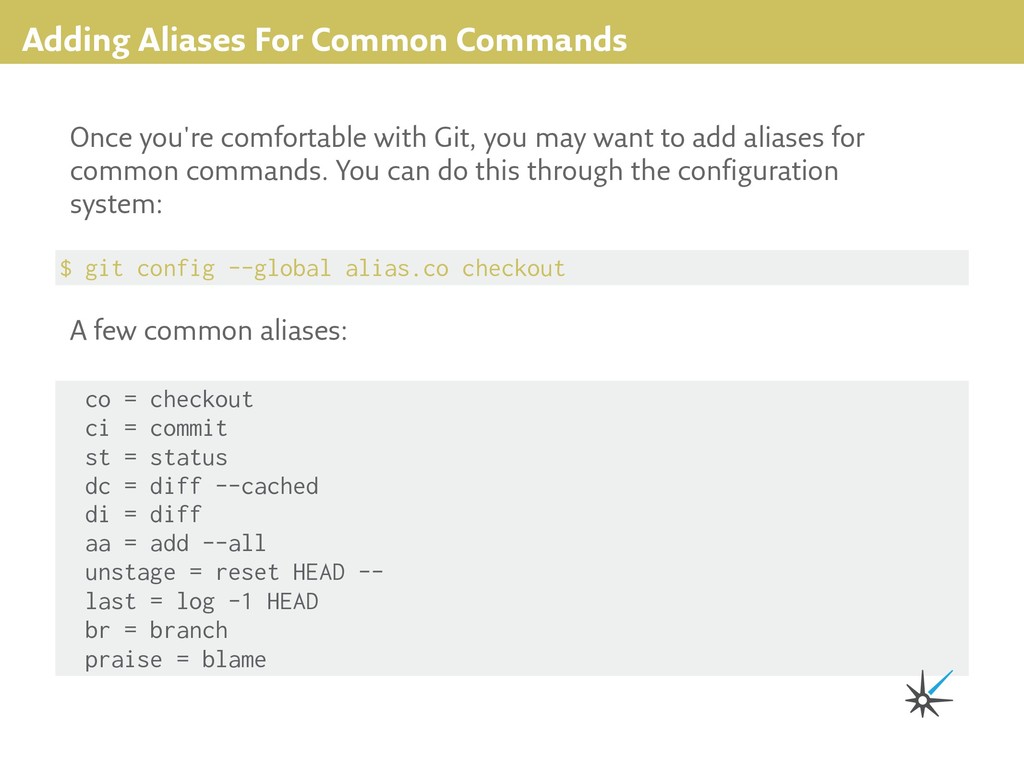Click the "co = checkout" alias line
1024x768 pixels.
click(x=169, y=400)
